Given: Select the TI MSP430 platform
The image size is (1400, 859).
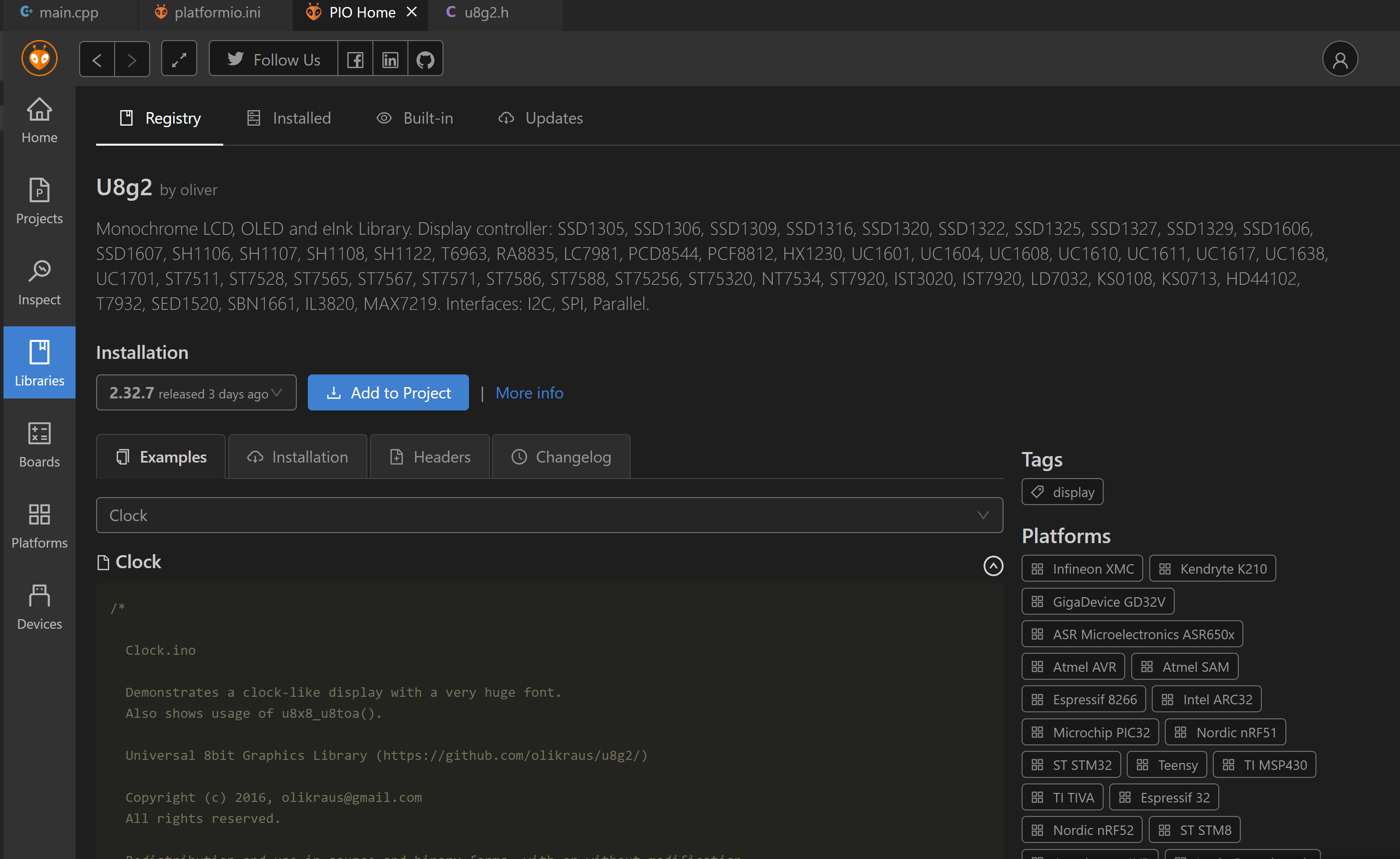Looking at the screenshot, I should click(1264, 765).
